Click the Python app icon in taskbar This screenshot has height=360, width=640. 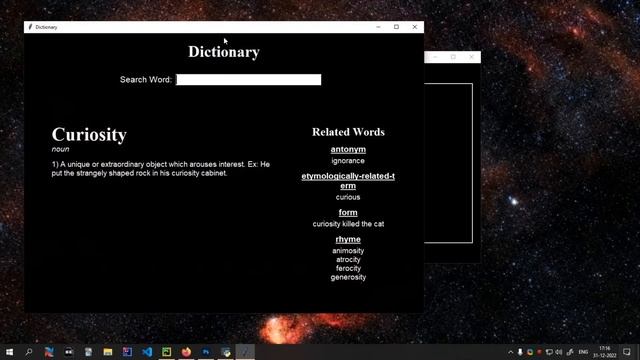[226, 352]
